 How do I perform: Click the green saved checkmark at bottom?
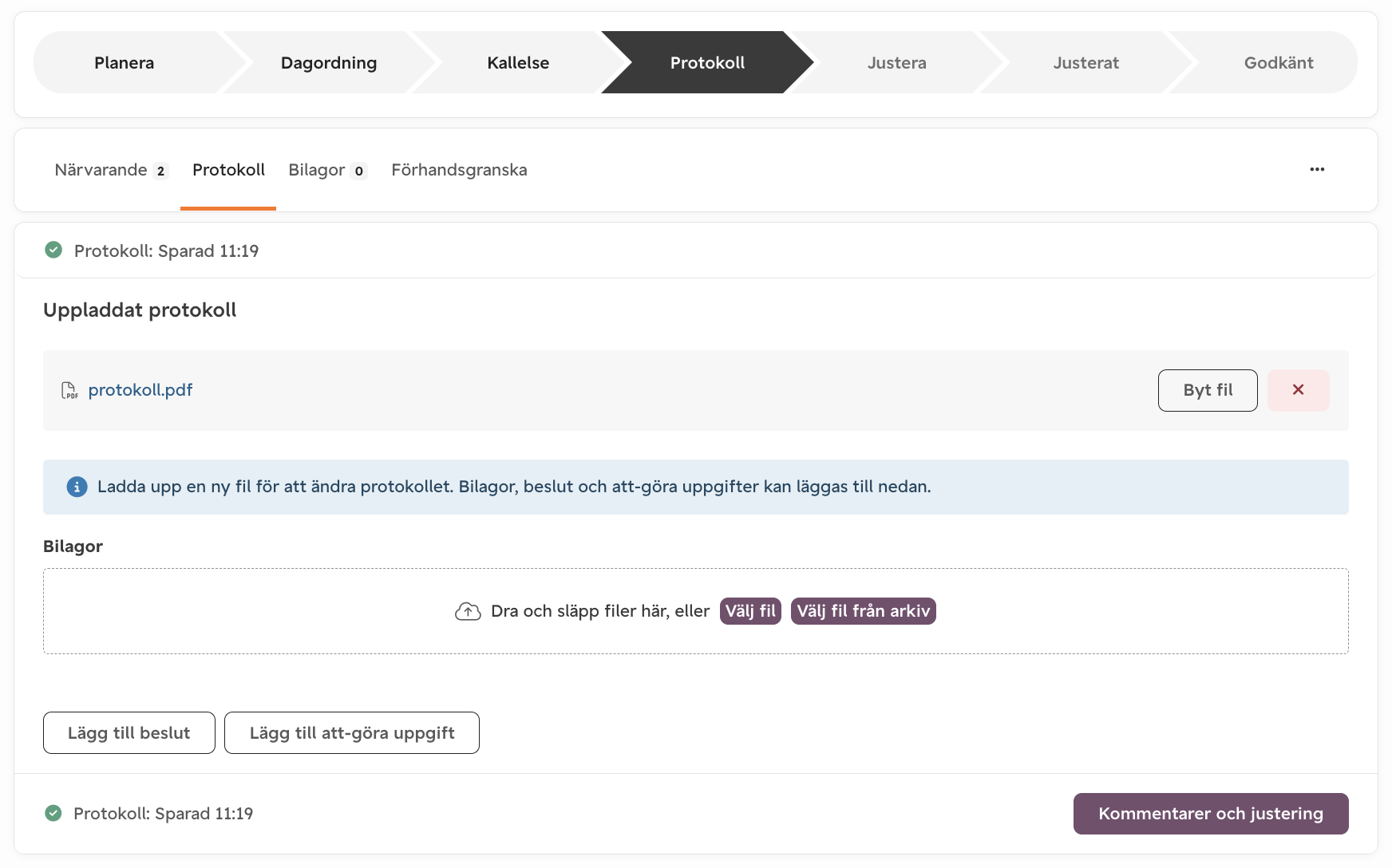point(53,813)
